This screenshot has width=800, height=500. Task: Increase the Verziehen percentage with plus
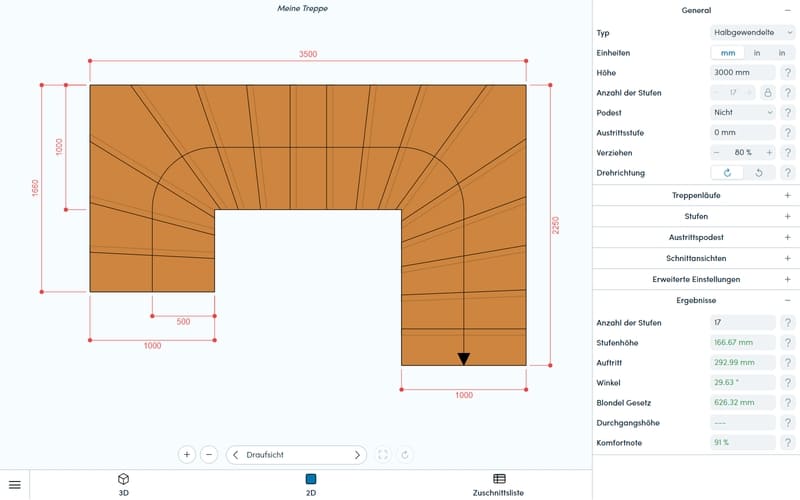click(769, 153)
